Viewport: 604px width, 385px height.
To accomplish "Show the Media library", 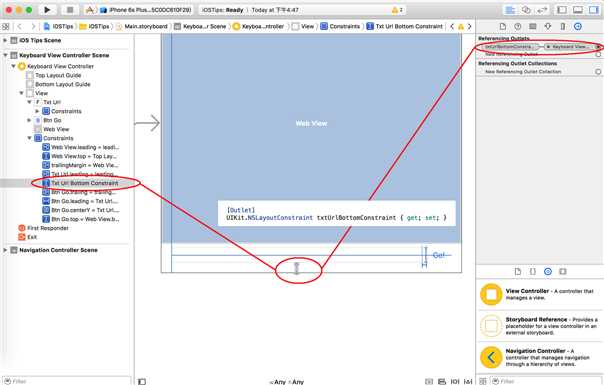I will [x=563, y=271].
